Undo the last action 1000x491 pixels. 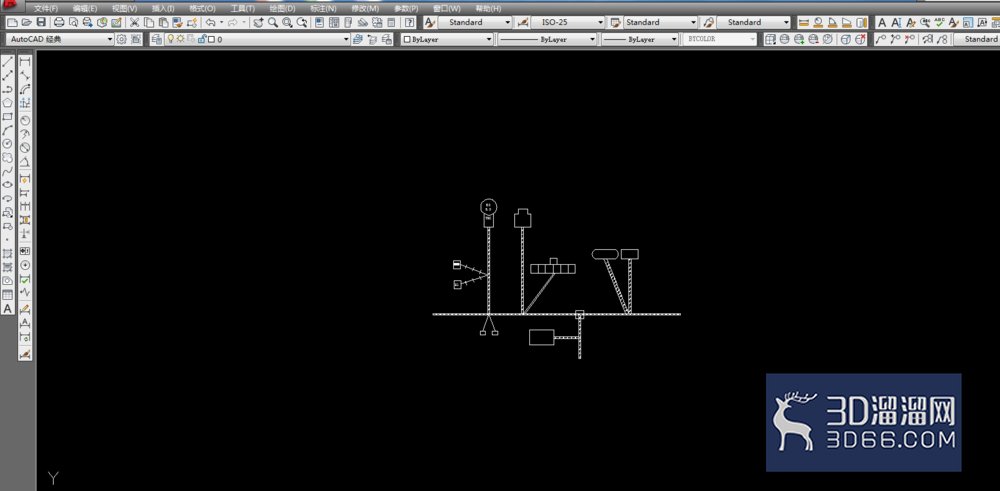[210, 22]
